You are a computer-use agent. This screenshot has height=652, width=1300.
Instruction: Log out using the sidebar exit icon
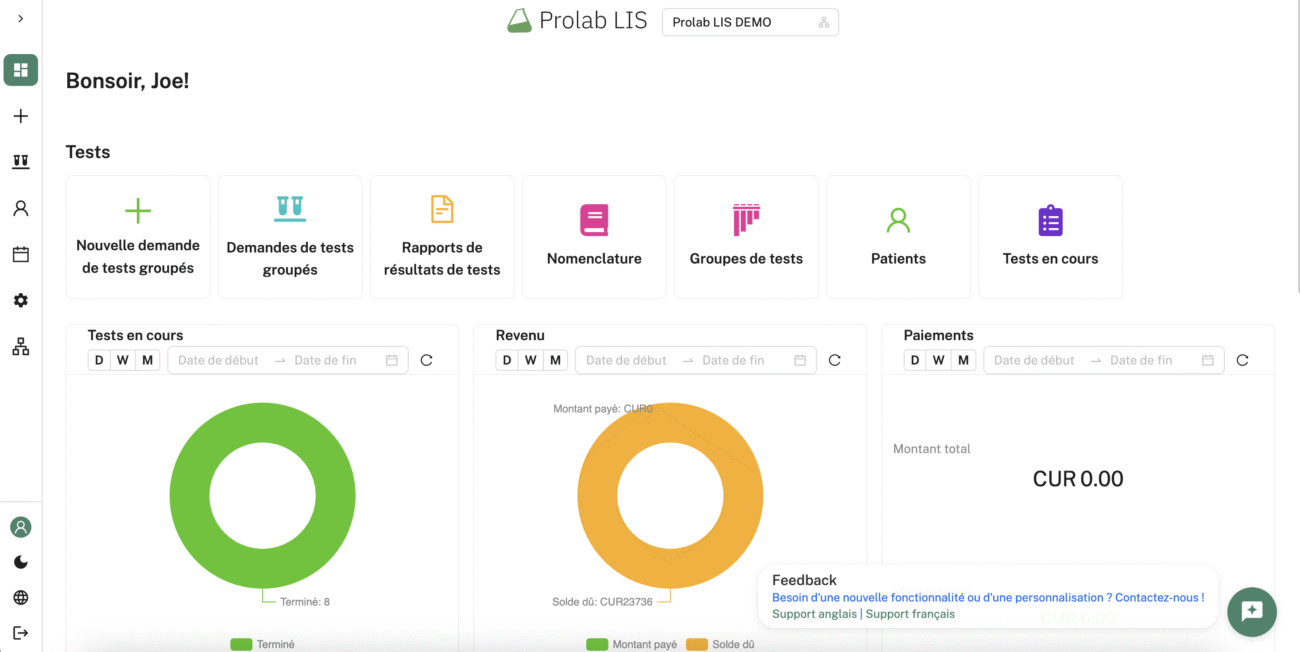(x=20, y=633)
